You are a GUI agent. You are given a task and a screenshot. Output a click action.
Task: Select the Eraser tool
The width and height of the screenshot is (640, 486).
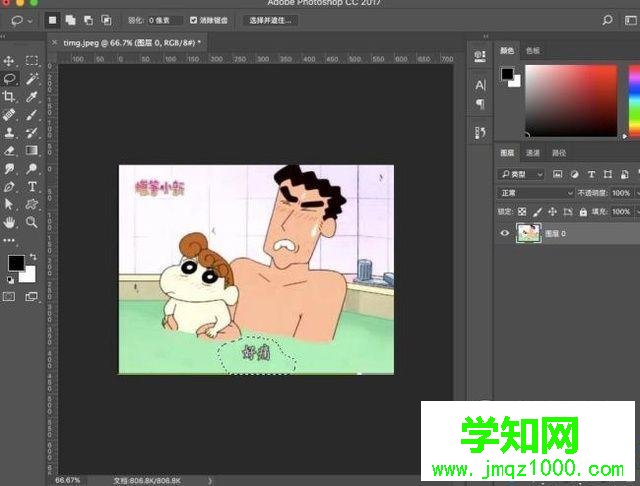9,151
